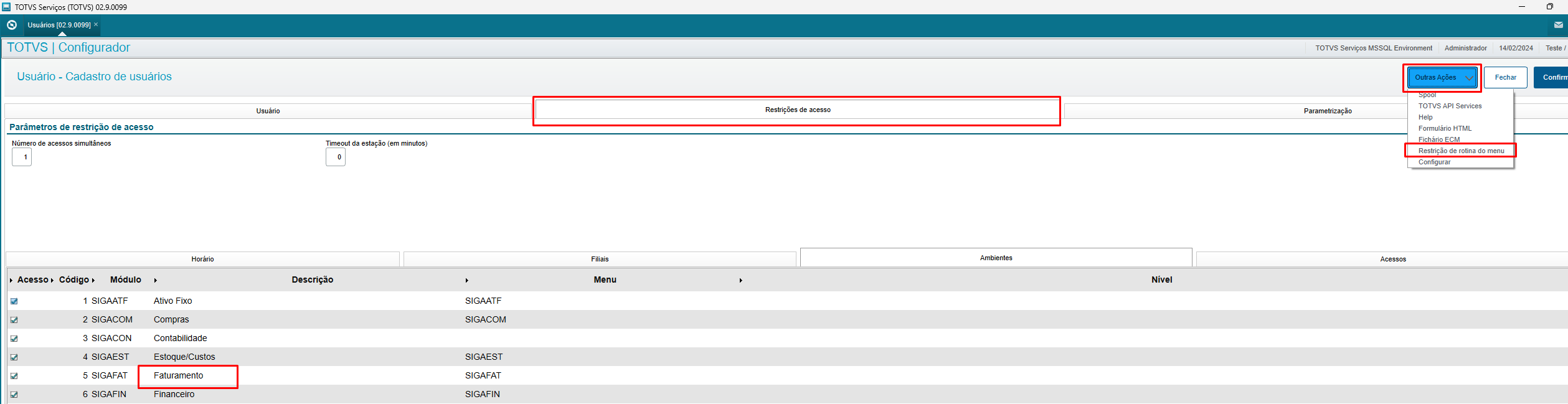Click the SIGACON module cell
Image resolution: width=1568 pixels, height=404 pixels.
(111, 338)
